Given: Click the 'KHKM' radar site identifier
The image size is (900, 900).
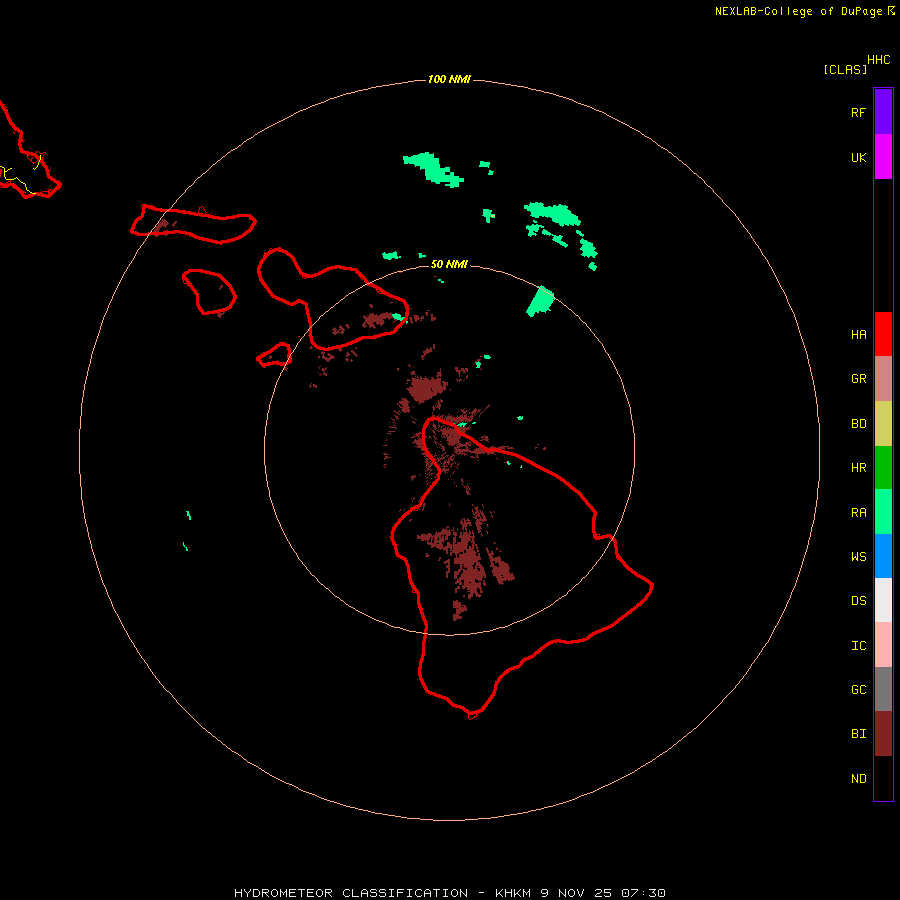Looking at the screenshot, I should click(513, 893).
